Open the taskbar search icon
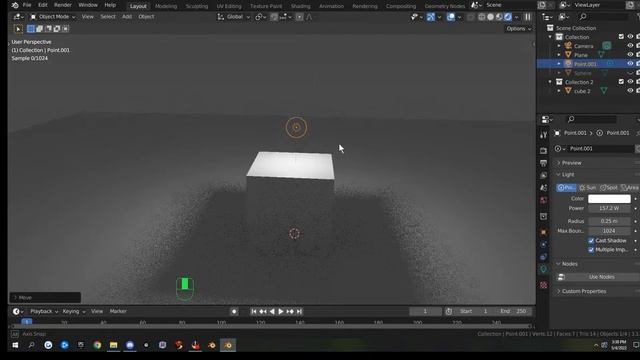640x360 pixels. coord(31,345)
